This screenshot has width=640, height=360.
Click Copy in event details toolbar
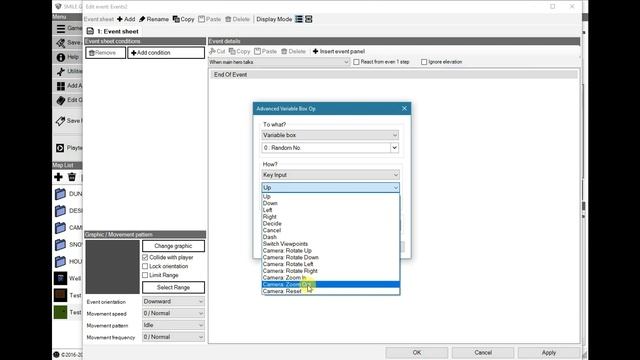point(240,51)
